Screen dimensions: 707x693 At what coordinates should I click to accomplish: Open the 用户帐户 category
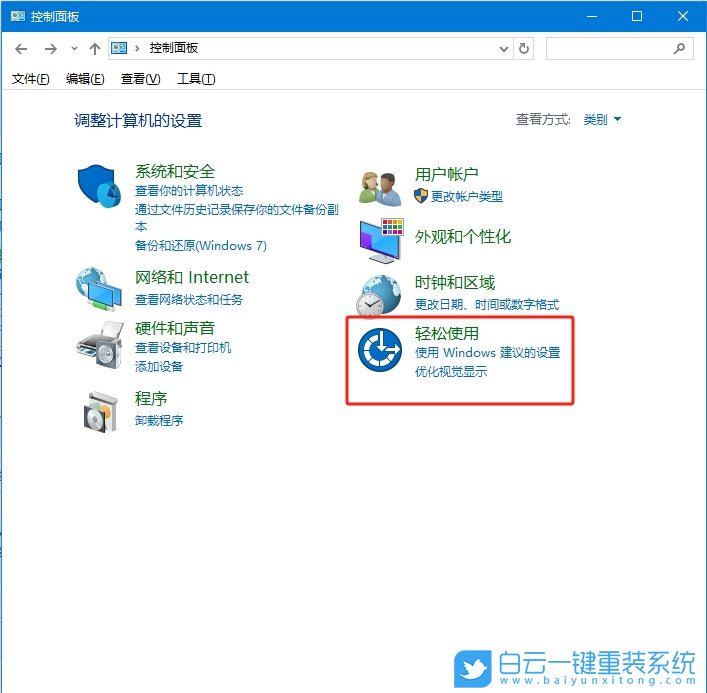click(x=446, y=174)
